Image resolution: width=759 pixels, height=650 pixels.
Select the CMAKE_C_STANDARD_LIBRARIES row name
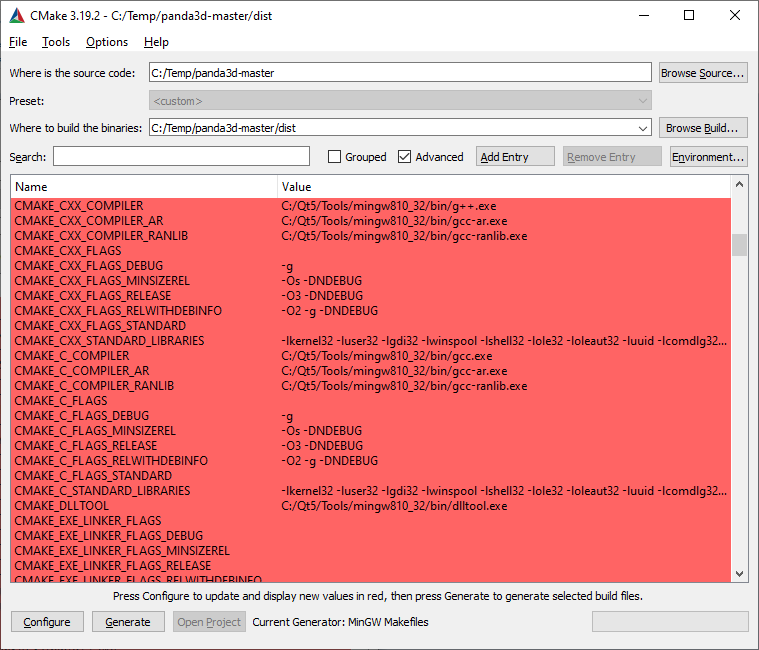click(x=102, y=491)
